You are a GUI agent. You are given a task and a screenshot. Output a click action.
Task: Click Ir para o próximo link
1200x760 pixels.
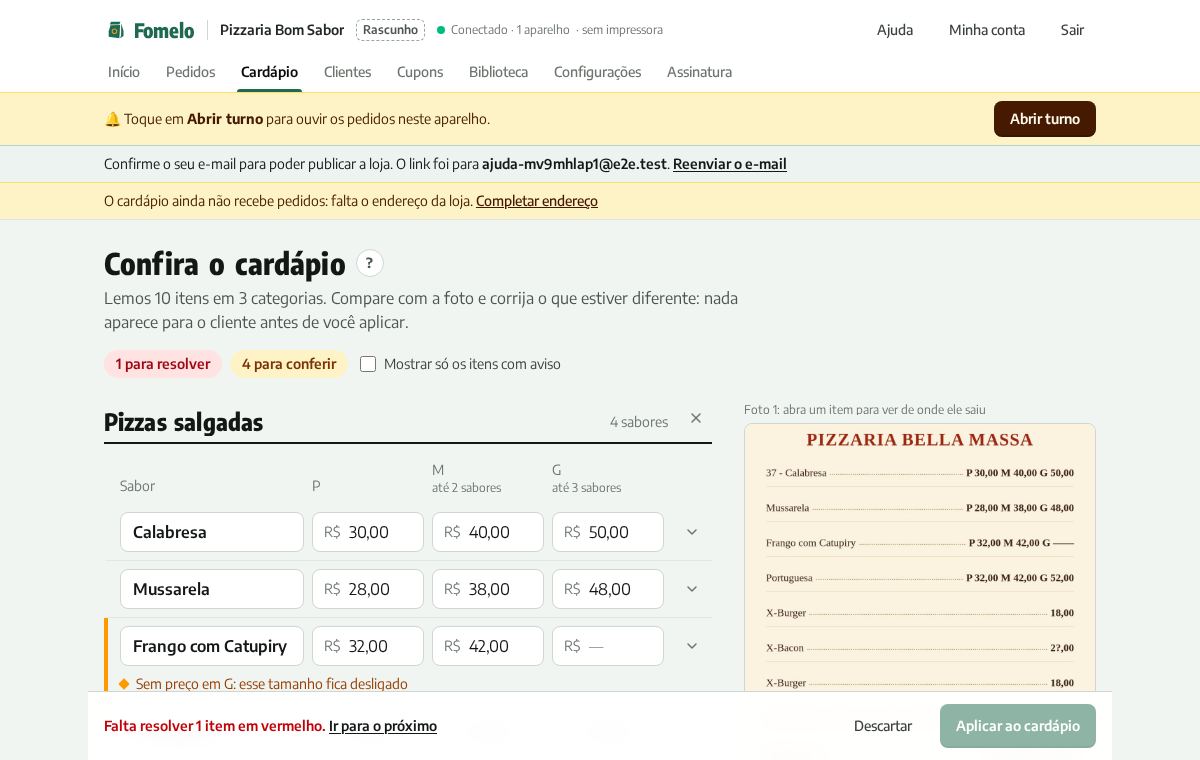tap(383, 726)
